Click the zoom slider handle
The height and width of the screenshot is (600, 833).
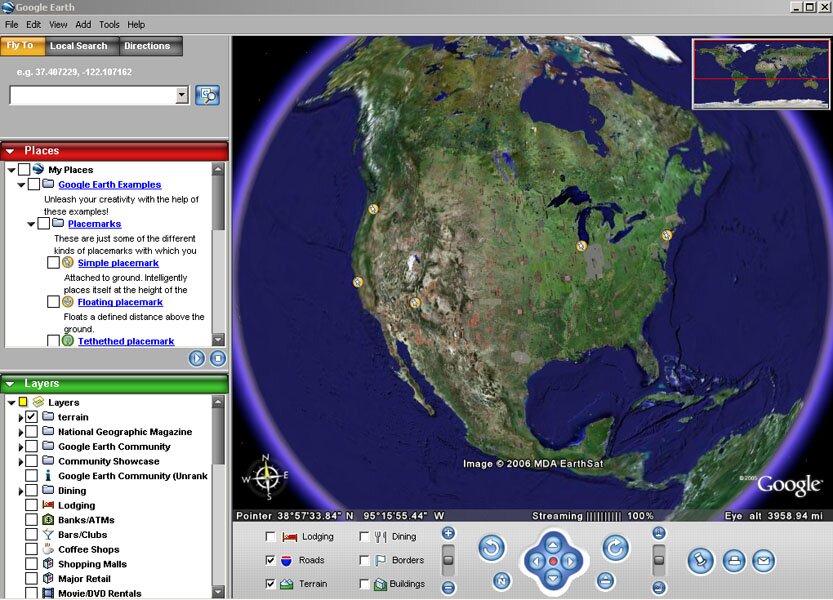pos(448,560)
